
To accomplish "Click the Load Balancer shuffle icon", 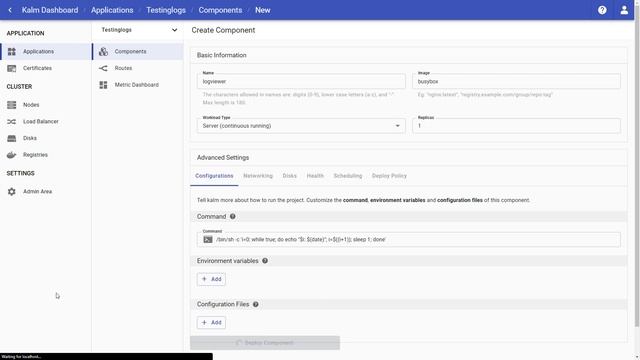I will 12,122.
